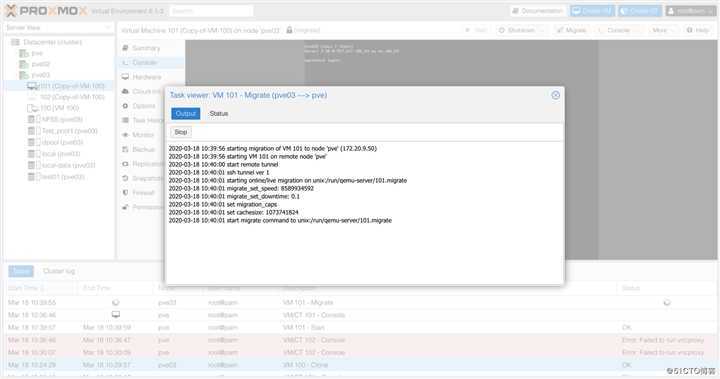Viewport: 720px width, 379px height.
Task: Click the Options gear icon
Action: (x=125, y=106)
